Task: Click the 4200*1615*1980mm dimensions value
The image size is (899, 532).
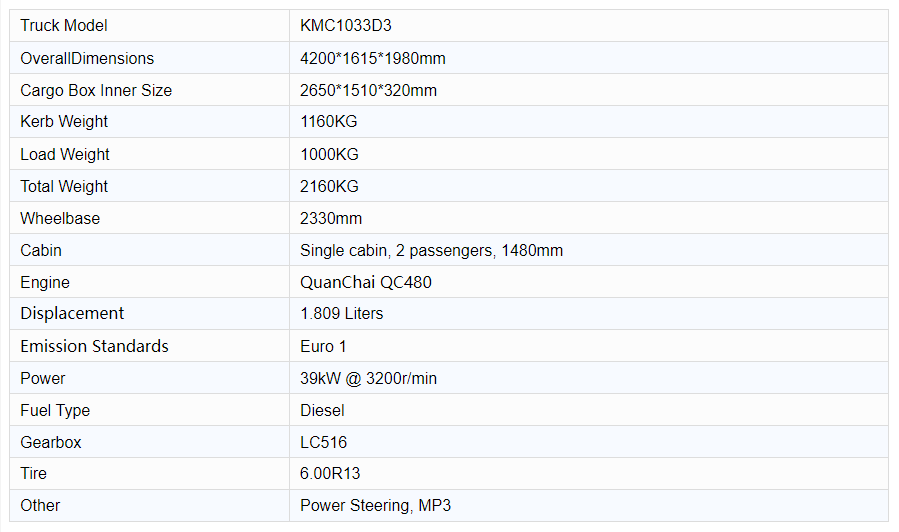Action: coord(373,58)
